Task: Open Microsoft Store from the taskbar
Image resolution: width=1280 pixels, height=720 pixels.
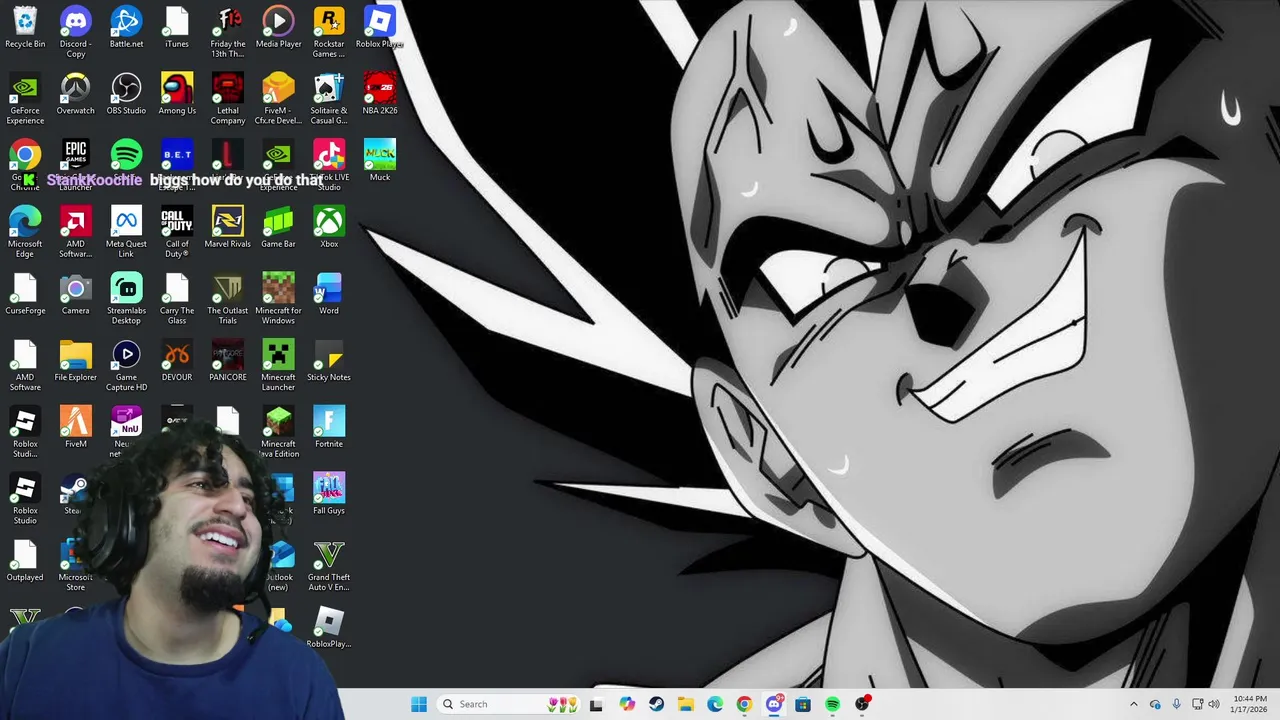Action: (803, 704)
